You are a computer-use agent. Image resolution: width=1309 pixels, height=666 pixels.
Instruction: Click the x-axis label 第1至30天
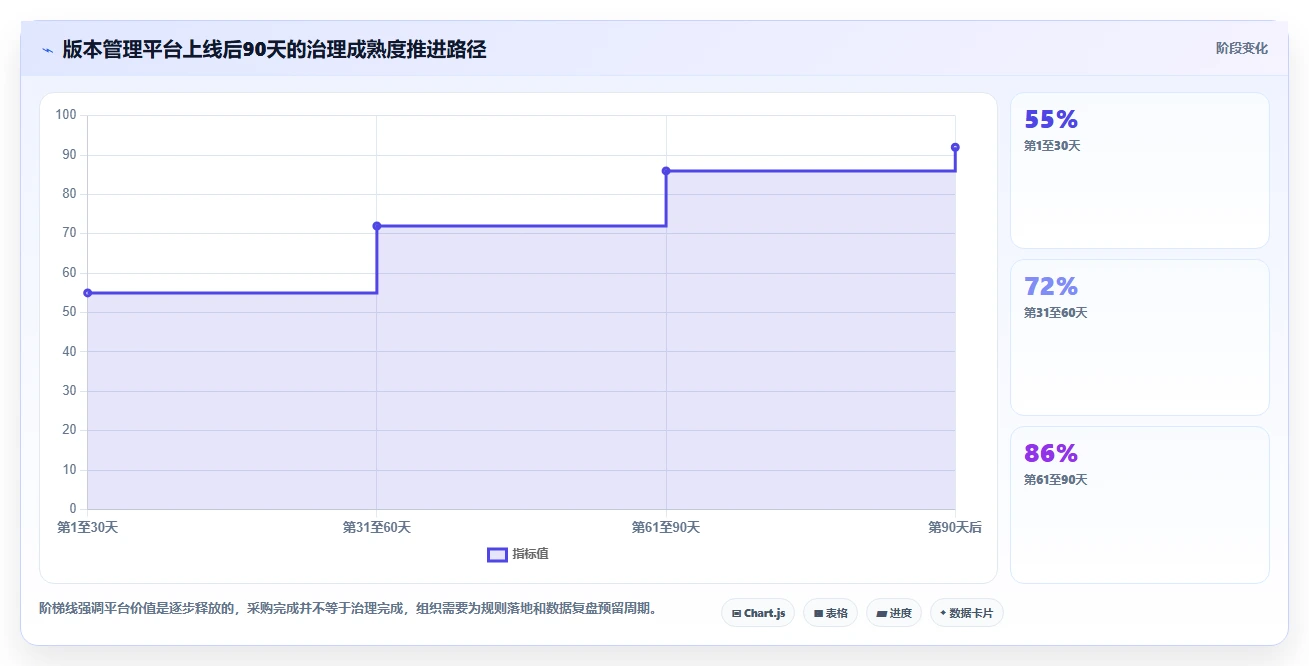click(88, 527)
